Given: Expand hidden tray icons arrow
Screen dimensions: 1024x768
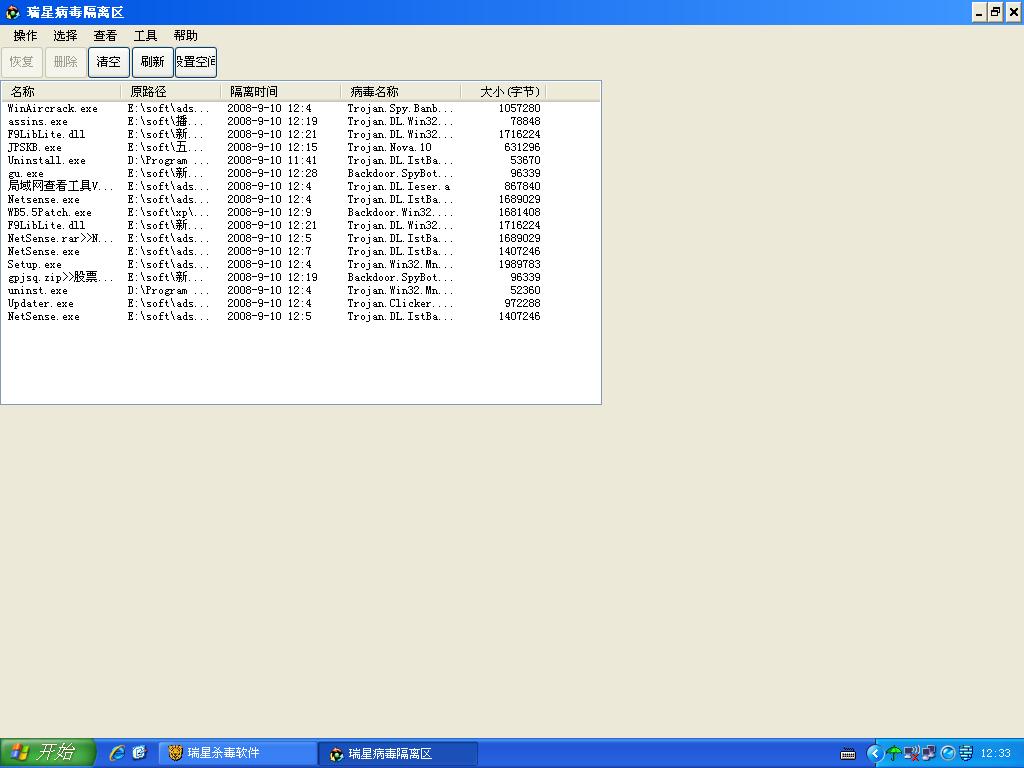Looking at the screenshot, I should [874, 753].
